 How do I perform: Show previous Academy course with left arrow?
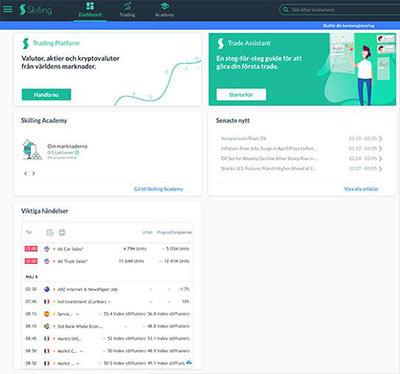pos(26,173)
